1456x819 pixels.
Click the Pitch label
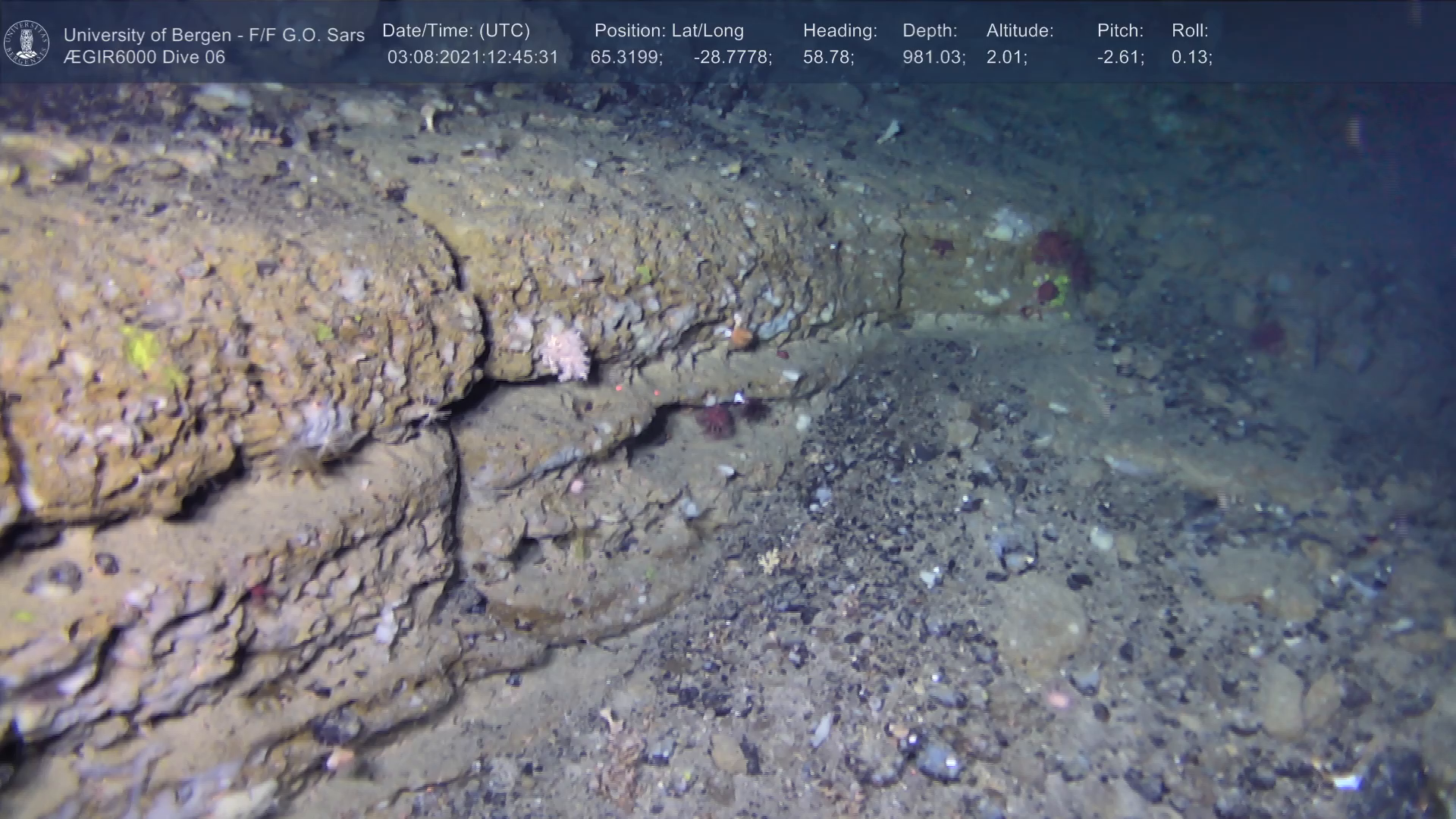coord(1120,31)
